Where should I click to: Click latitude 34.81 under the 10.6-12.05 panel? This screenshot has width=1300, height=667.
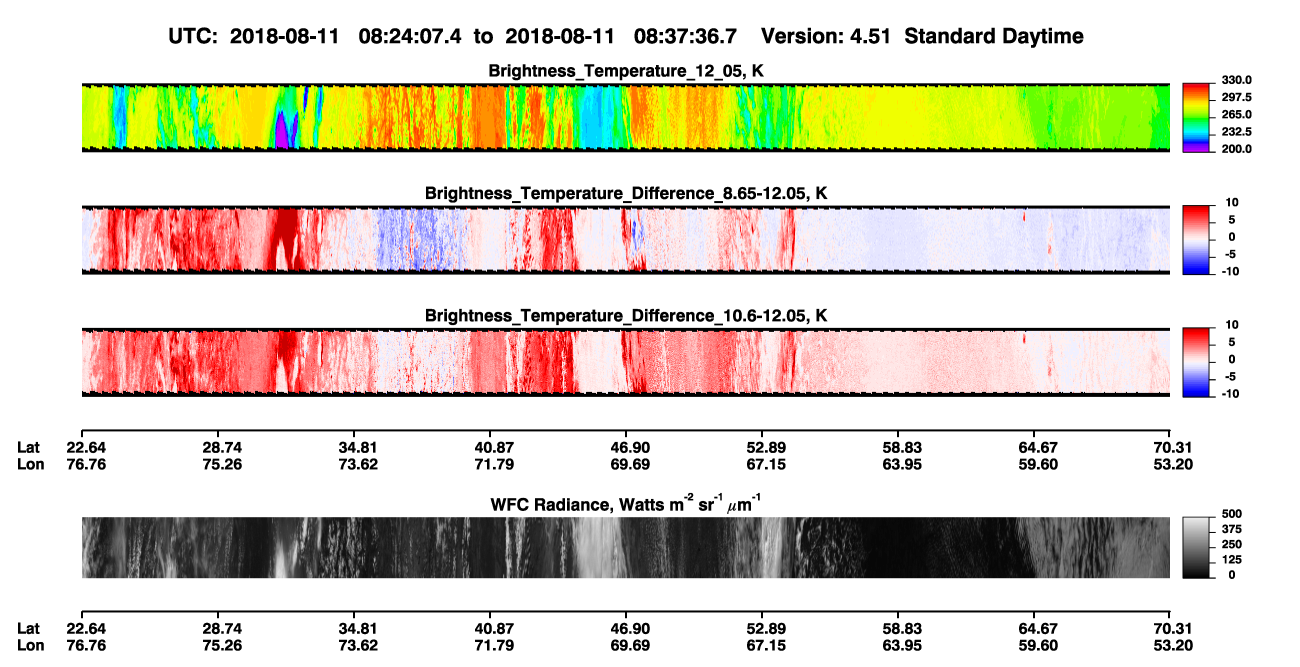(x=358, y=447)
